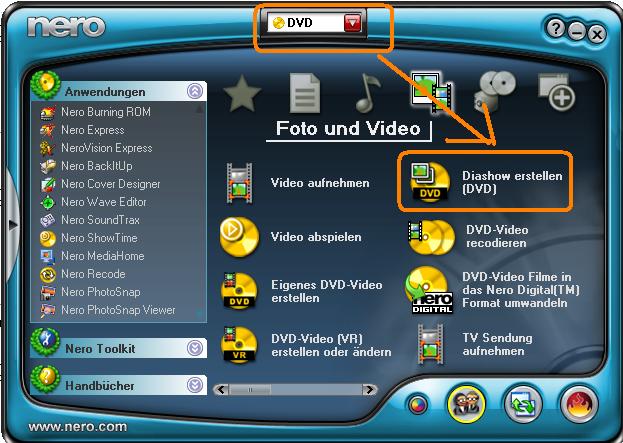Open the Extras plus category icon
This screenshot has height=443, width=623.
tap(557, 92)
